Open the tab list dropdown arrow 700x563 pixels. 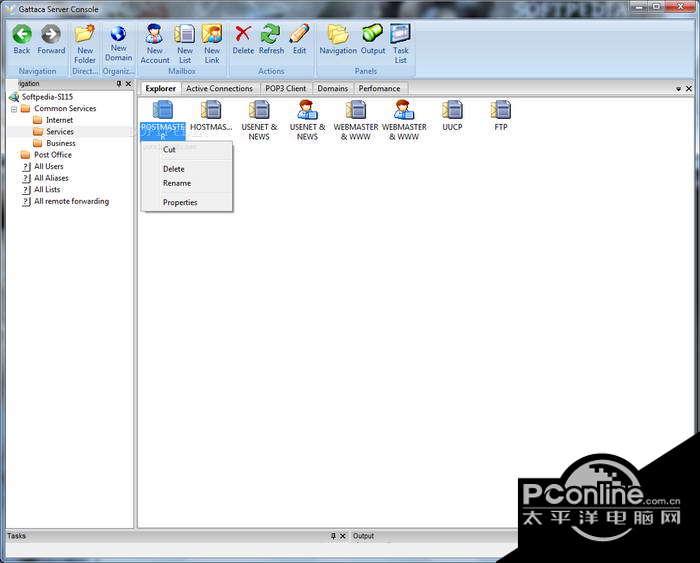(679, 89)
